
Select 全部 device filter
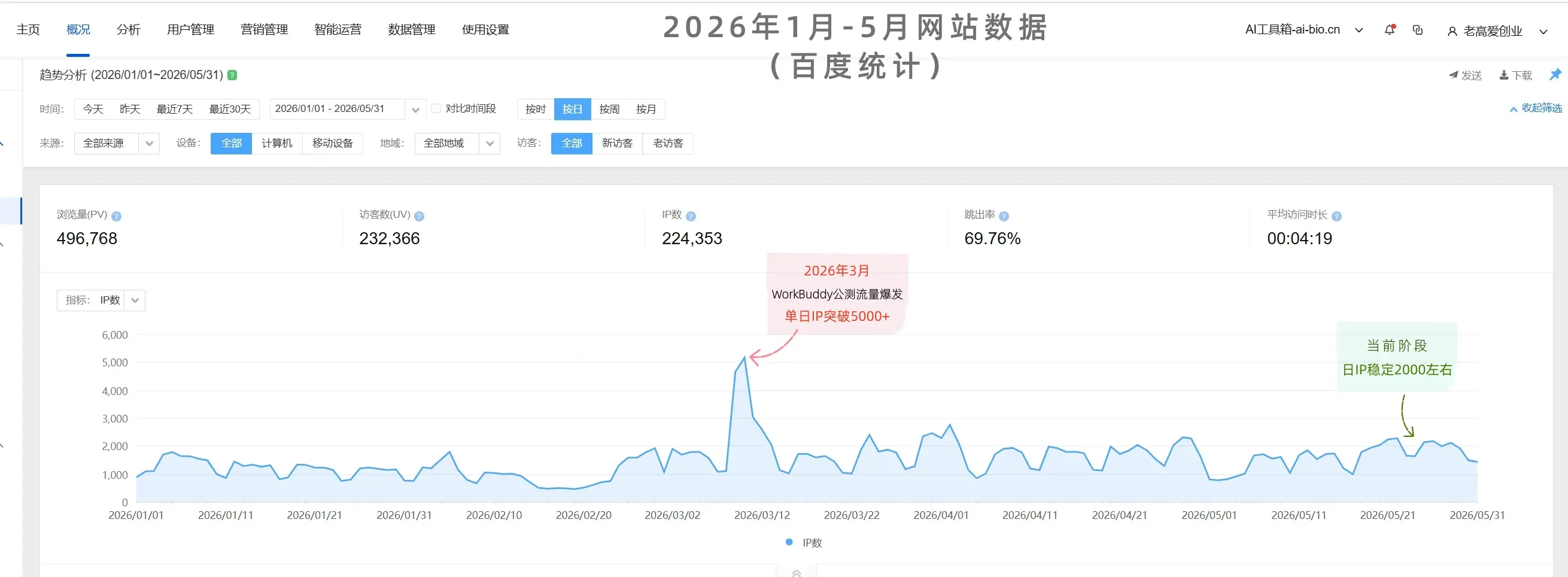pyautogui.click(x=231, y=143)
